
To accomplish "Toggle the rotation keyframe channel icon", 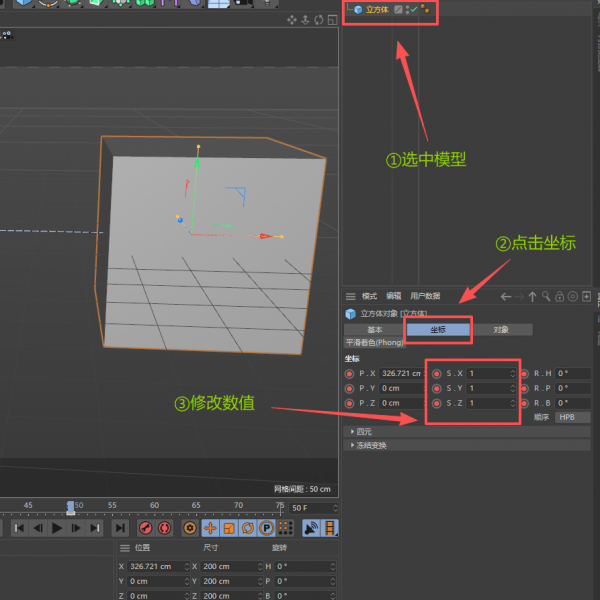I will click(248, 527).
